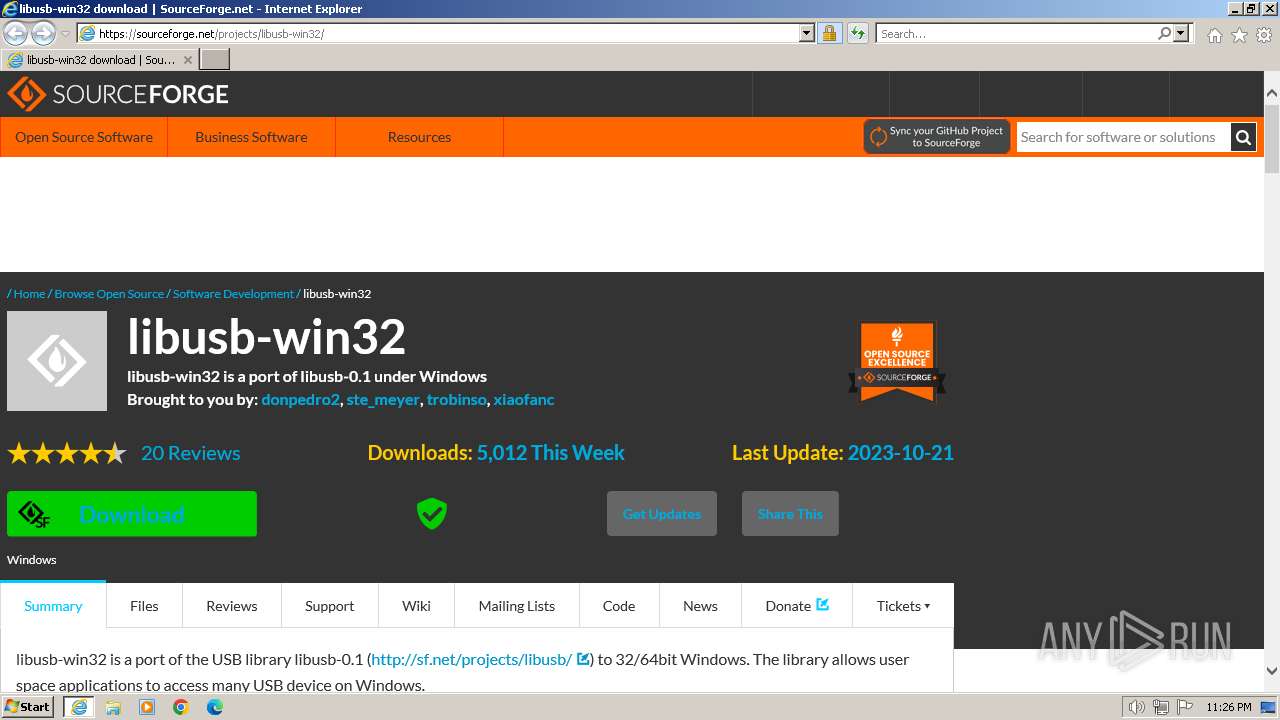Open the Open Source Software menu

click(x=84, y=137)
